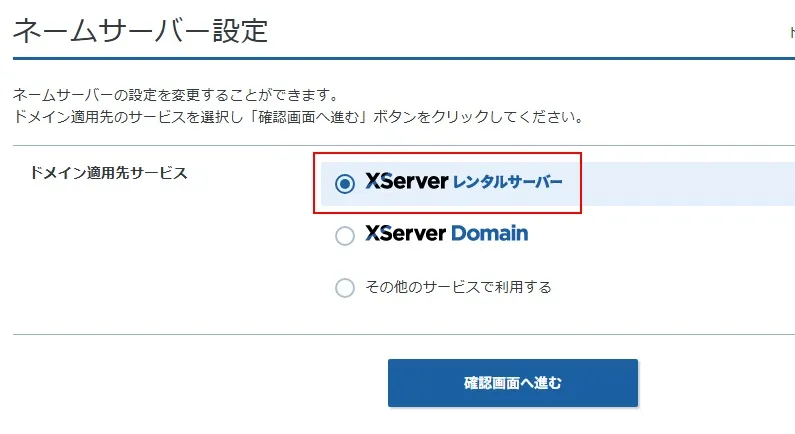
Task: Click the ネームサーバー設定 page heading
Action: tap(140, 30)
